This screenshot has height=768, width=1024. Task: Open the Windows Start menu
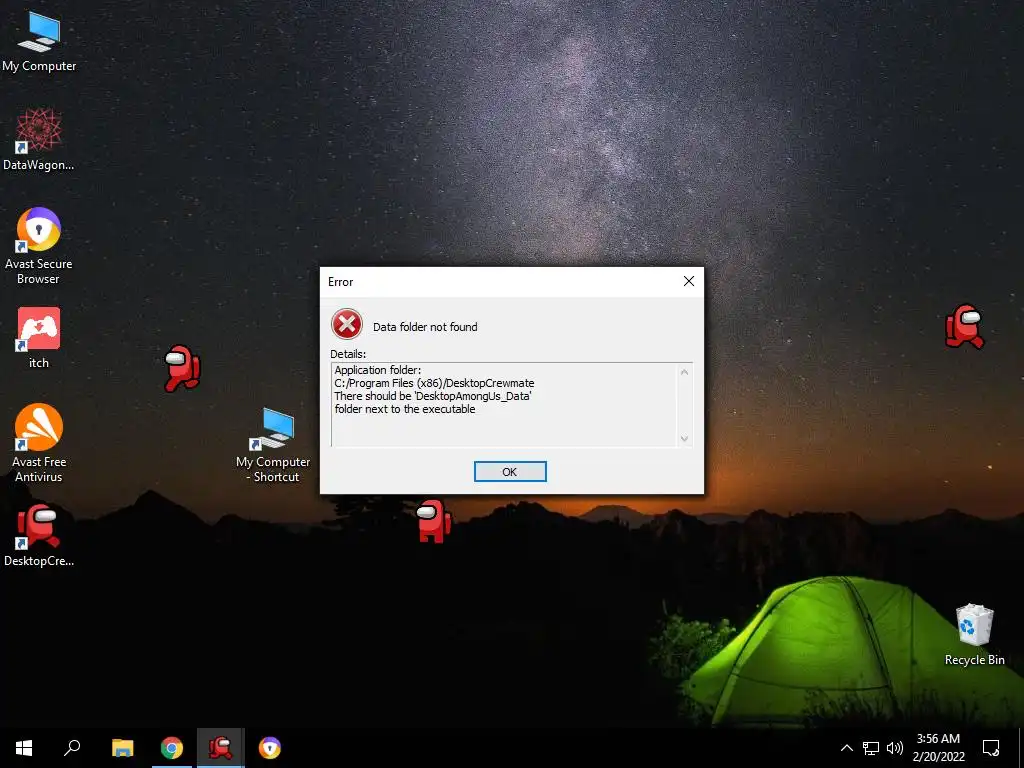24,748
